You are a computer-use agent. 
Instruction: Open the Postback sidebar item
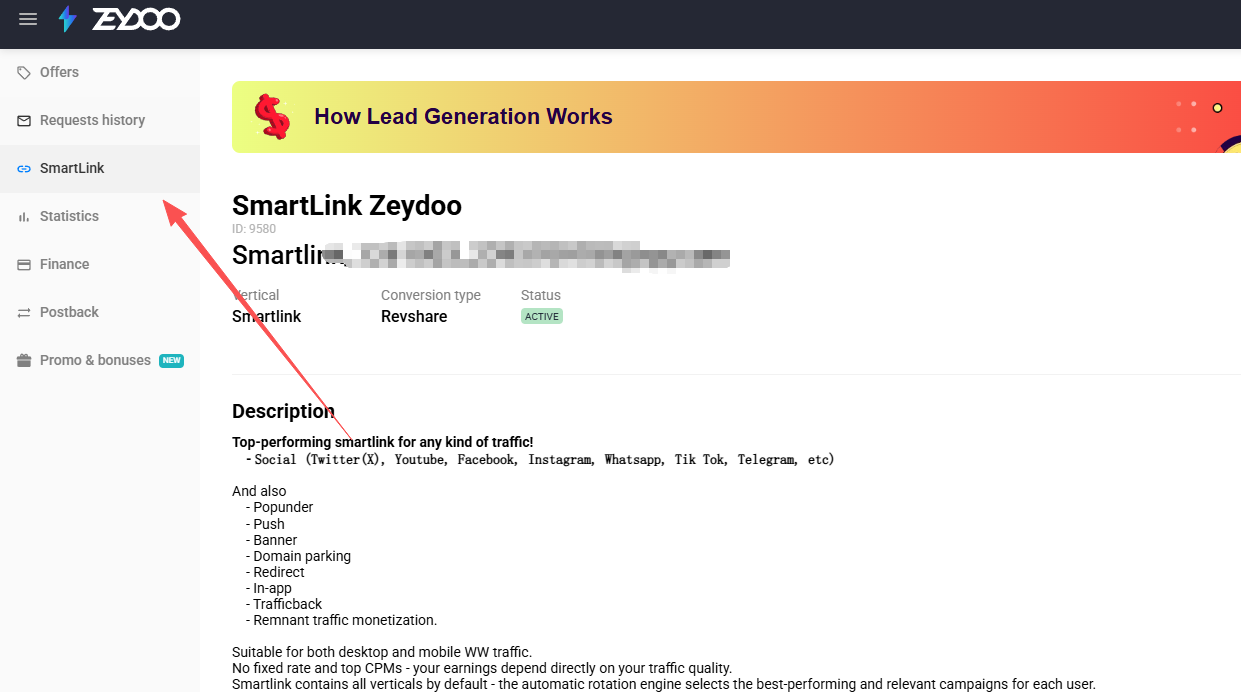[100, 312]
